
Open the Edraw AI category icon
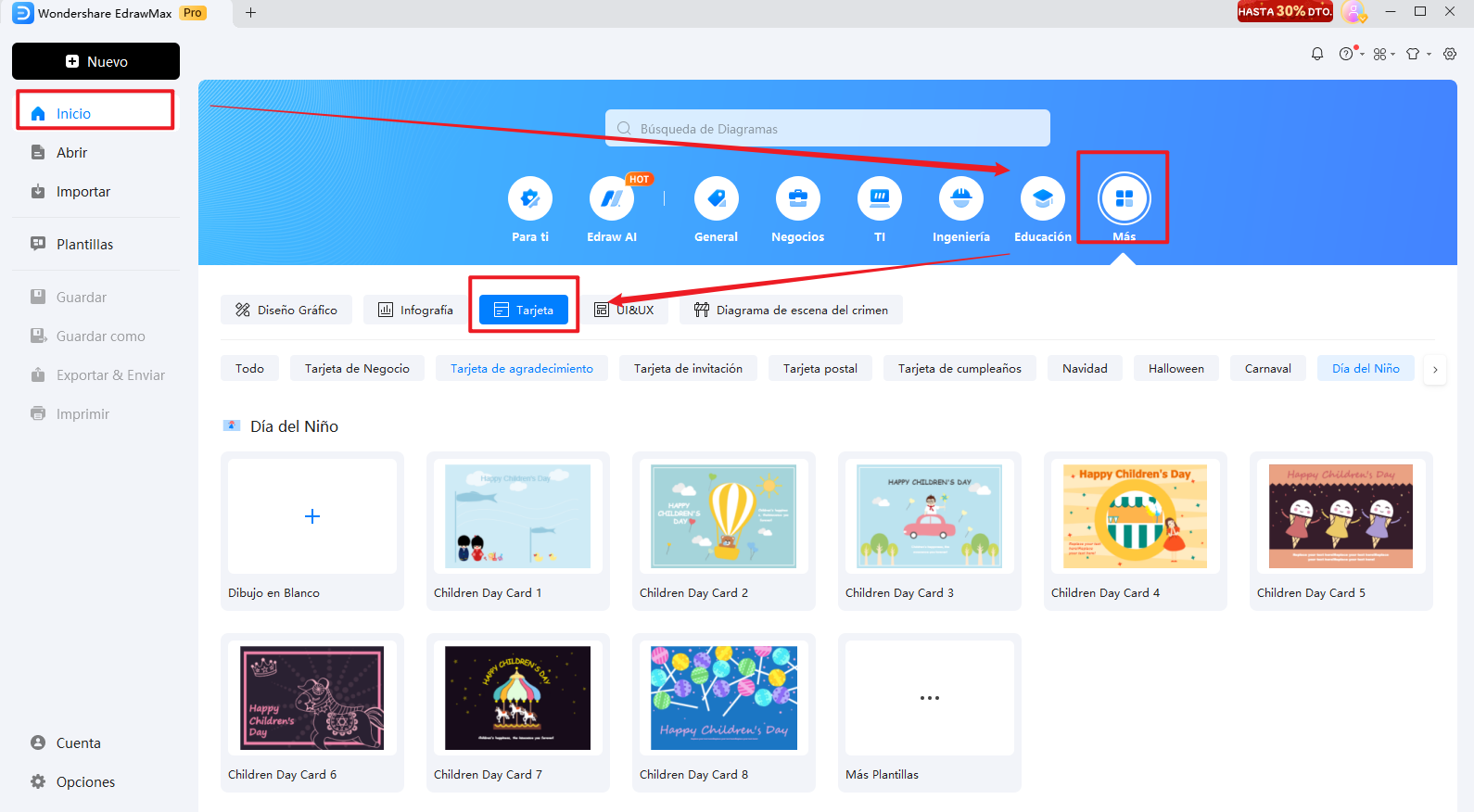612,198
